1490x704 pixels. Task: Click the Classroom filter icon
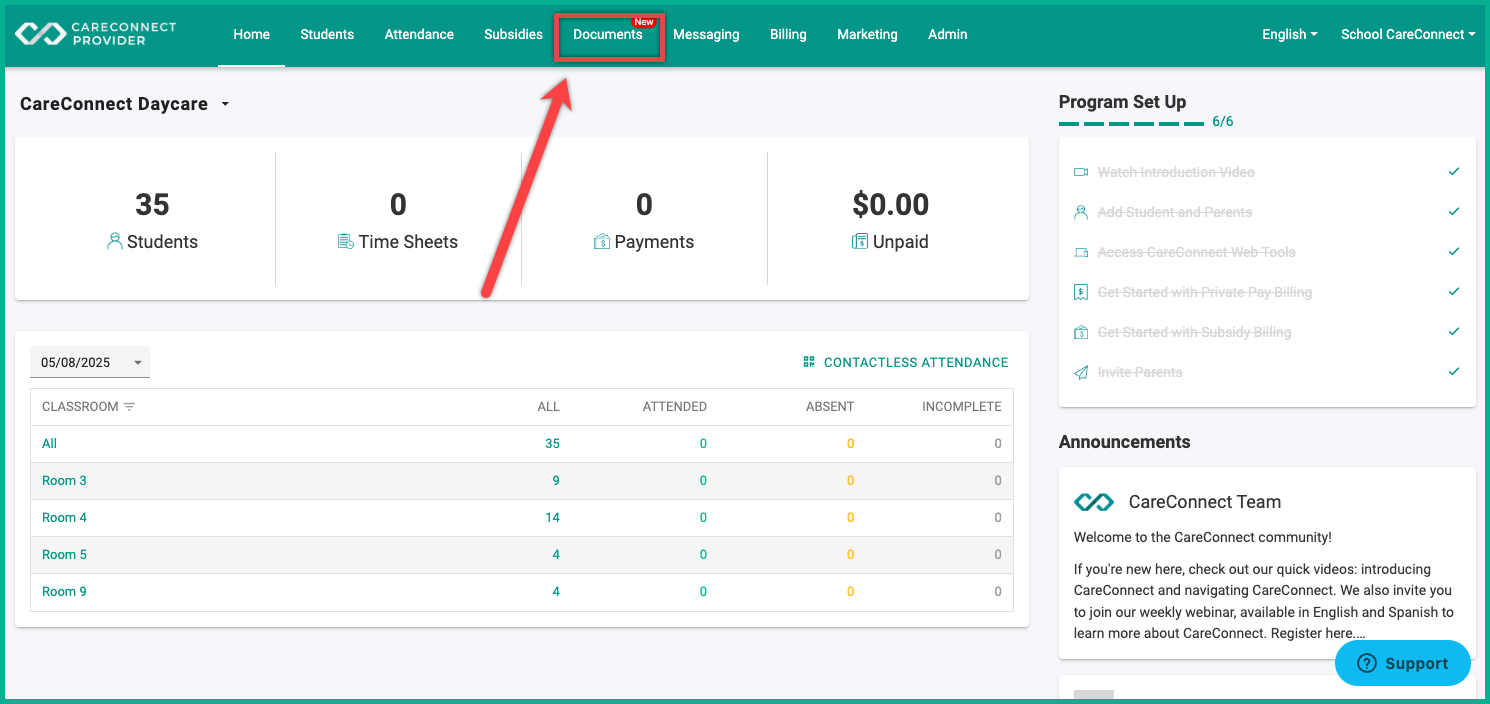point(129,407)
